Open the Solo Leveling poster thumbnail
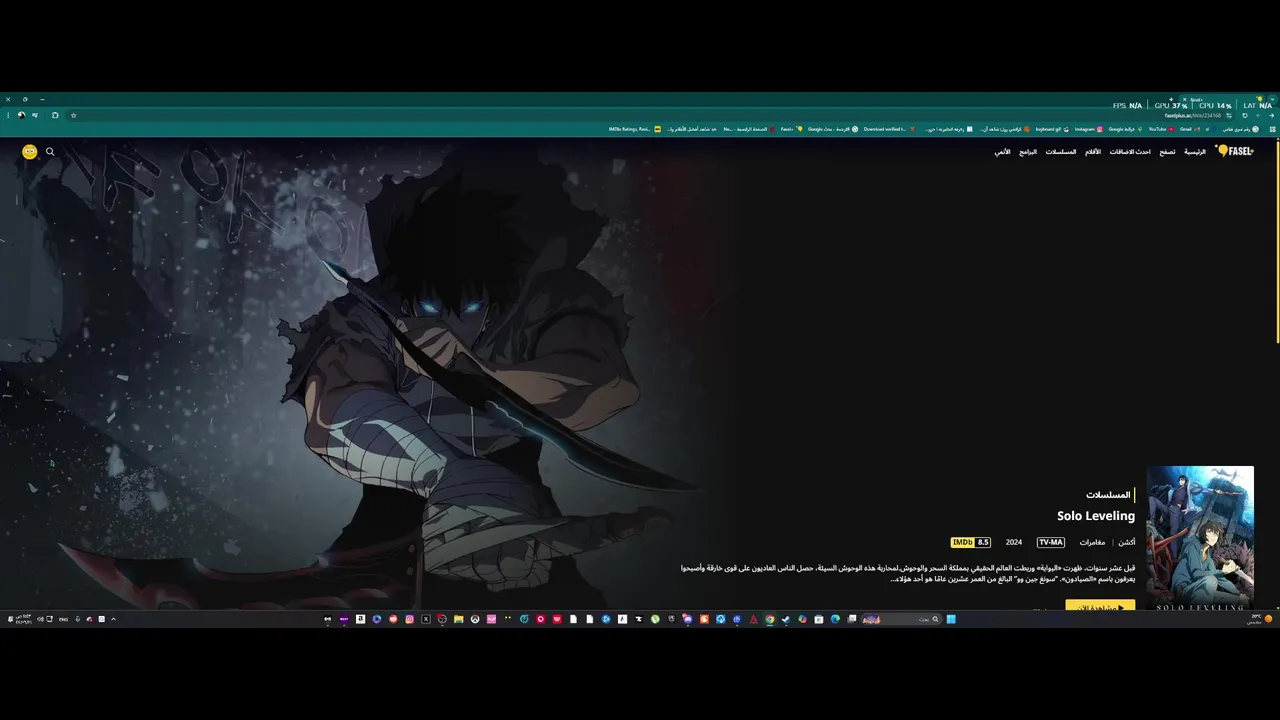The width and height of the screenshot is (1280, 720). click(x=1200, y=538)
